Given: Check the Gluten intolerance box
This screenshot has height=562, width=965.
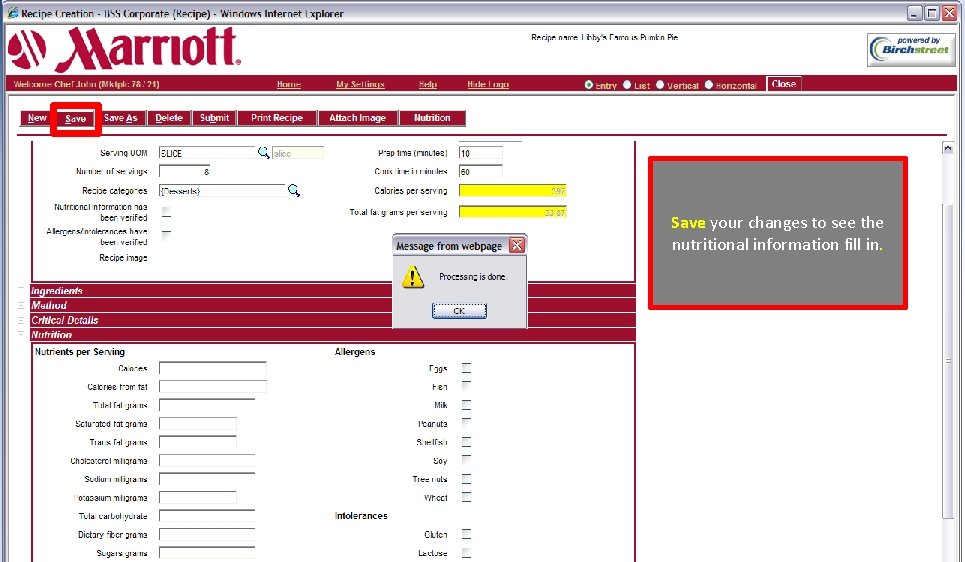Looking at the screenshot, I should [x=466, y=534].
